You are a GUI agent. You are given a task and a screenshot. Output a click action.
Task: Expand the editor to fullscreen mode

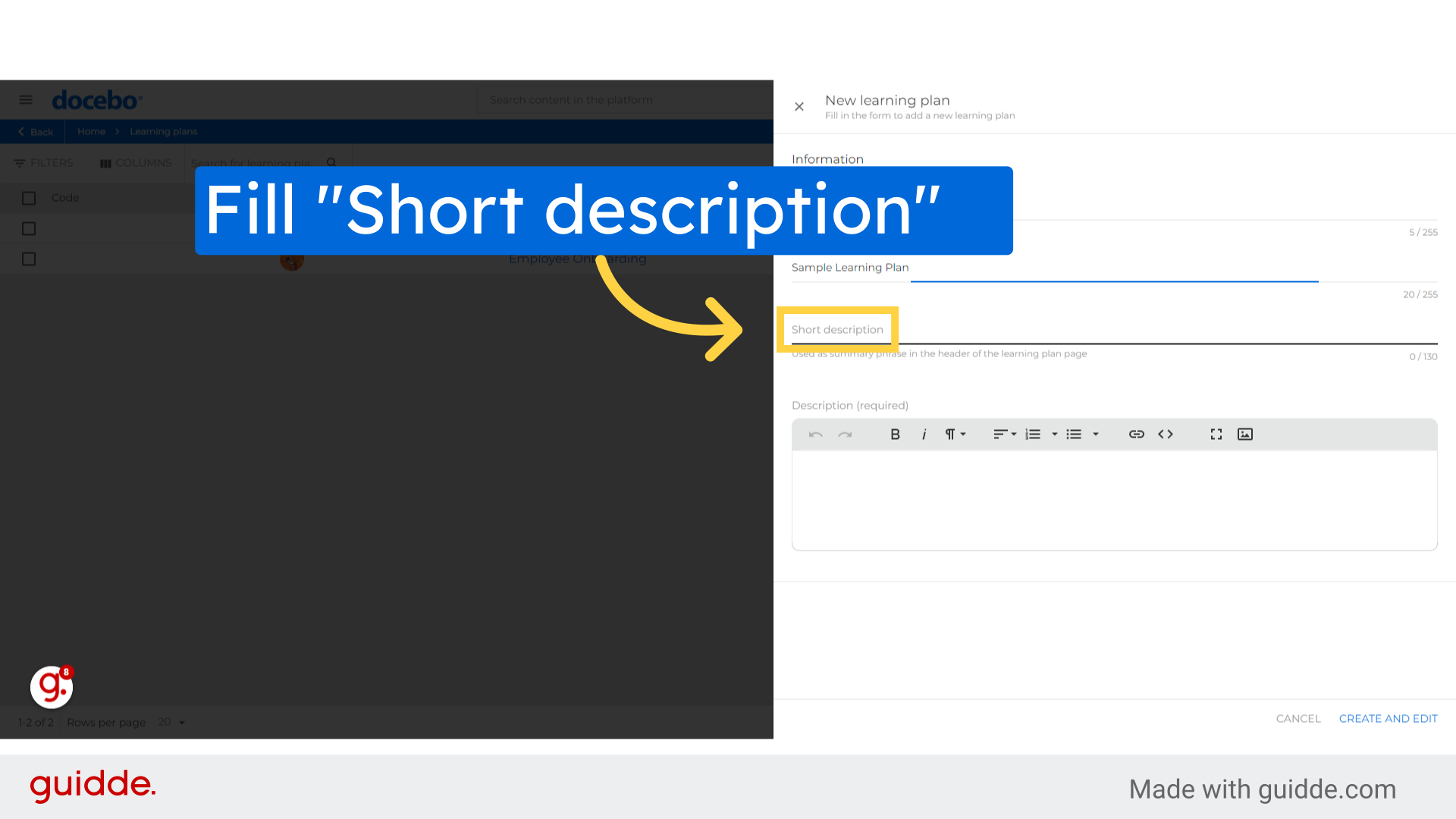point(1216,434)
